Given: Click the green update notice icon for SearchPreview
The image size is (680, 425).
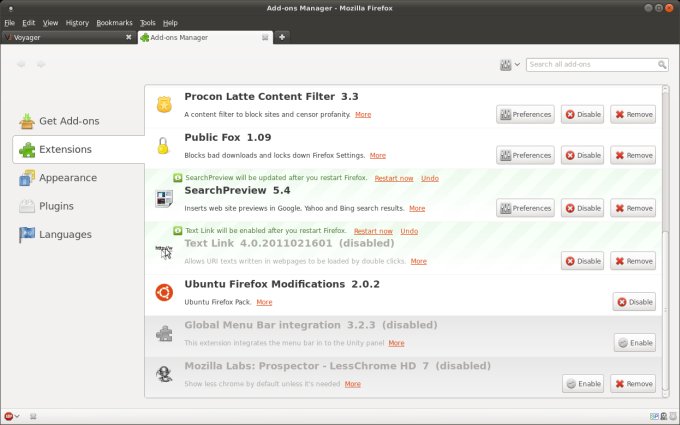Looking at the screenshot, I should 178,178.
